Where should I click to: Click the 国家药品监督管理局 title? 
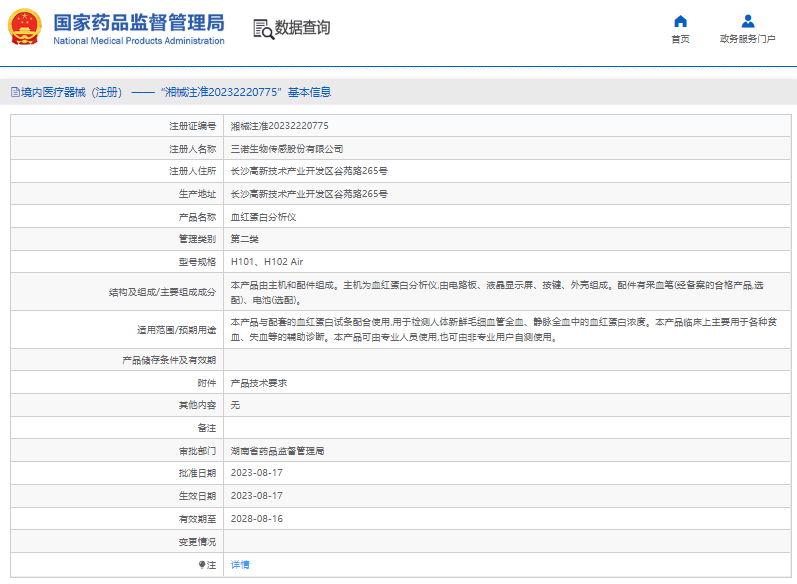pyautogui.click(x=139, y=23)
